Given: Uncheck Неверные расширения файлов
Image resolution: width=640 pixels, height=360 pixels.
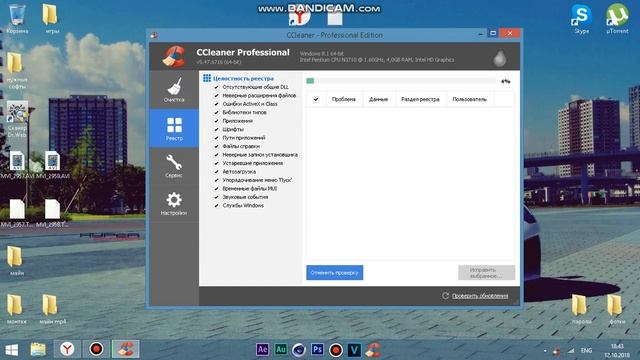Looking at the screenshot, I should tap(216, 96).
